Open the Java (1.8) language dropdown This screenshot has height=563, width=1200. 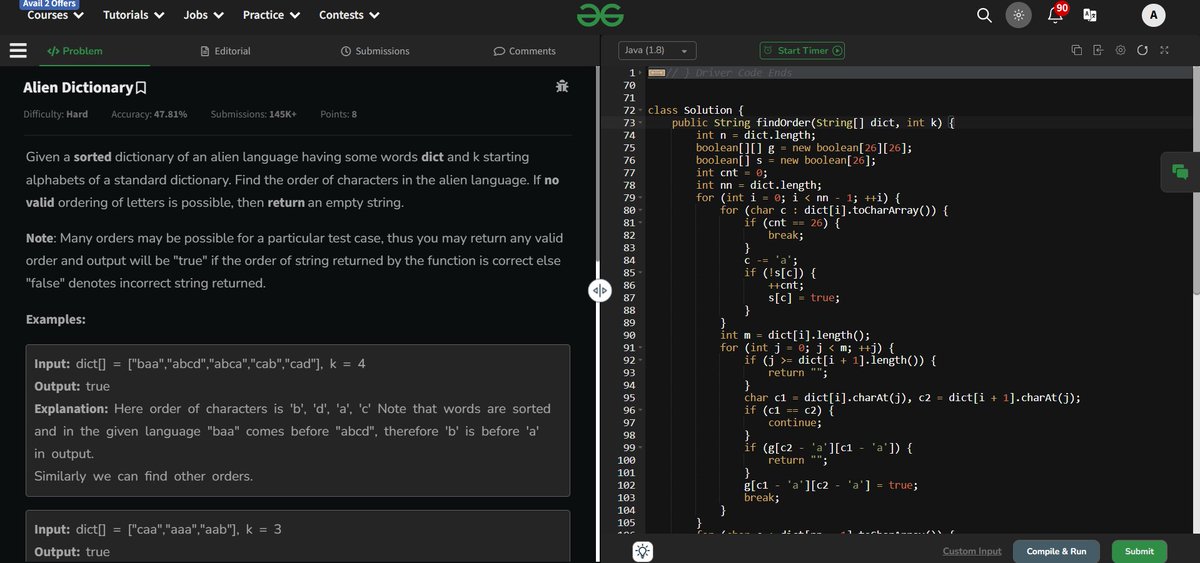[x=657, y=50]
